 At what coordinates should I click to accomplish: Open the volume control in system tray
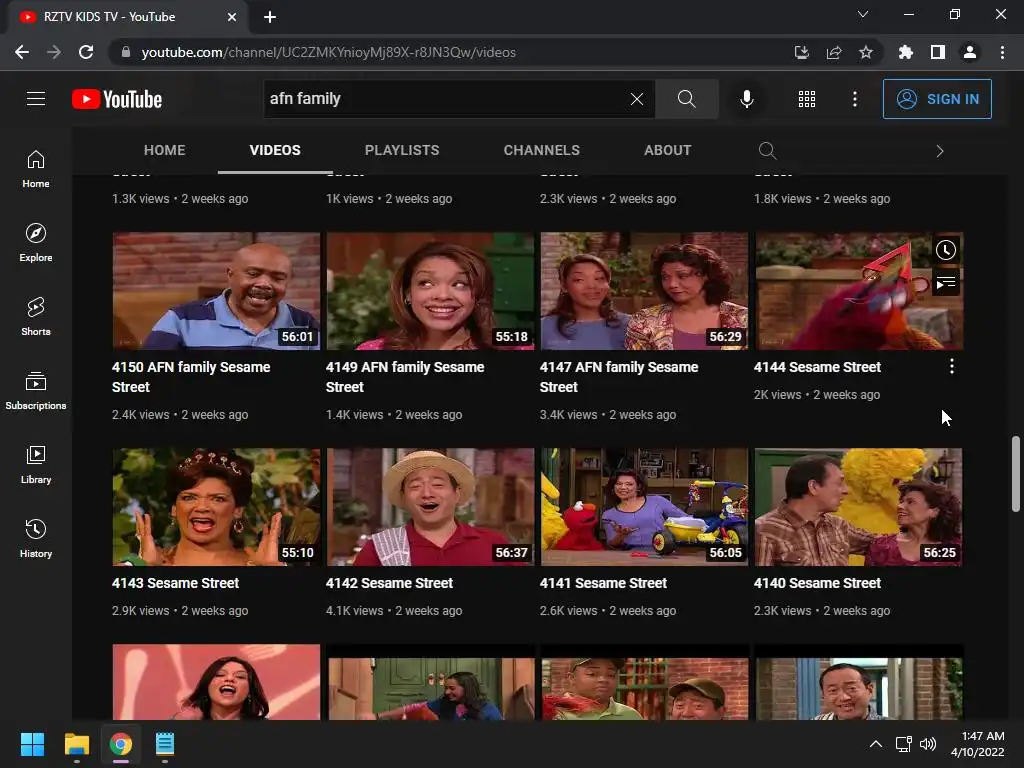coord(927,744)
